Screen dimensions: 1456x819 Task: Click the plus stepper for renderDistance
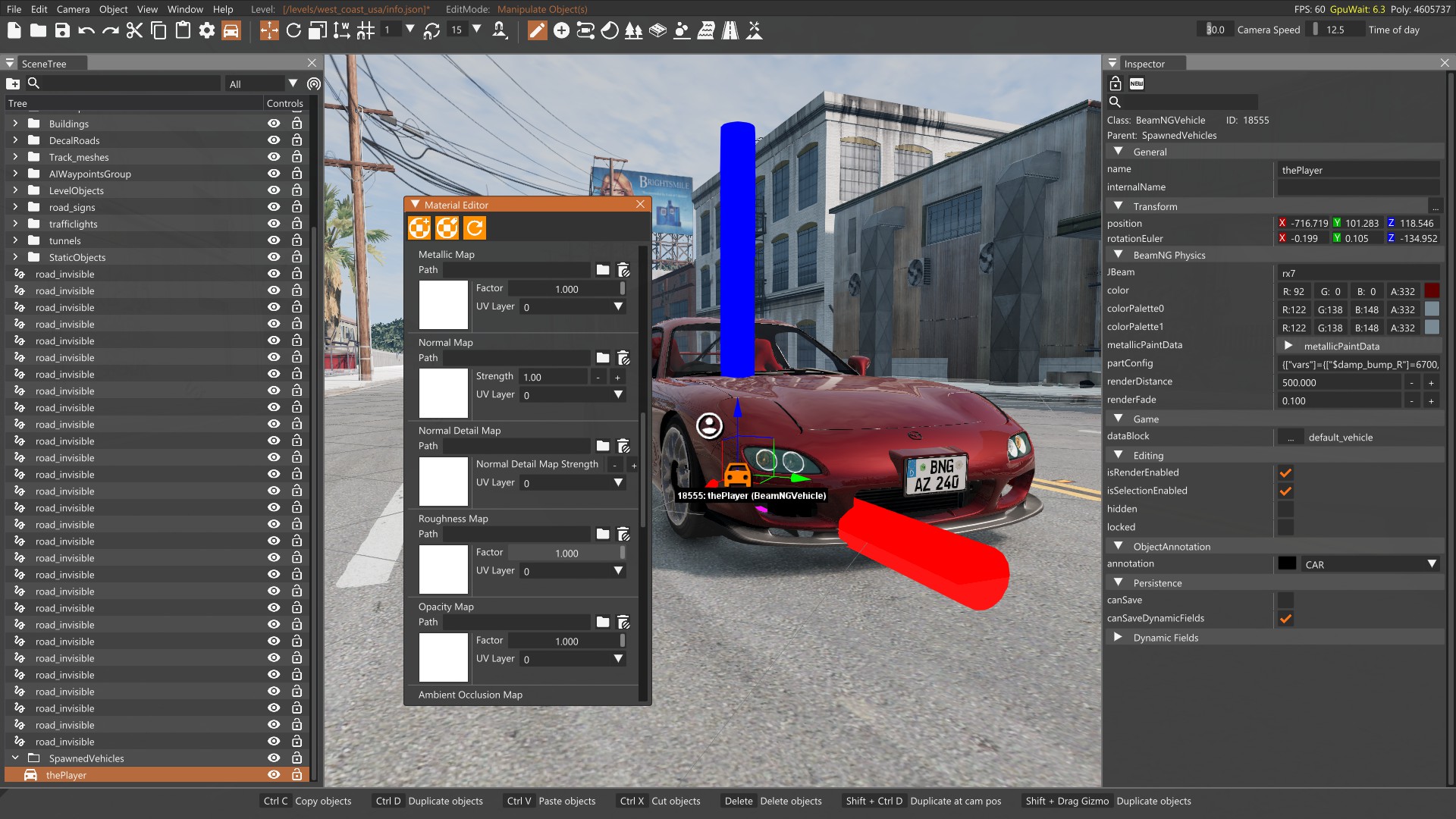click(1431, 383)
